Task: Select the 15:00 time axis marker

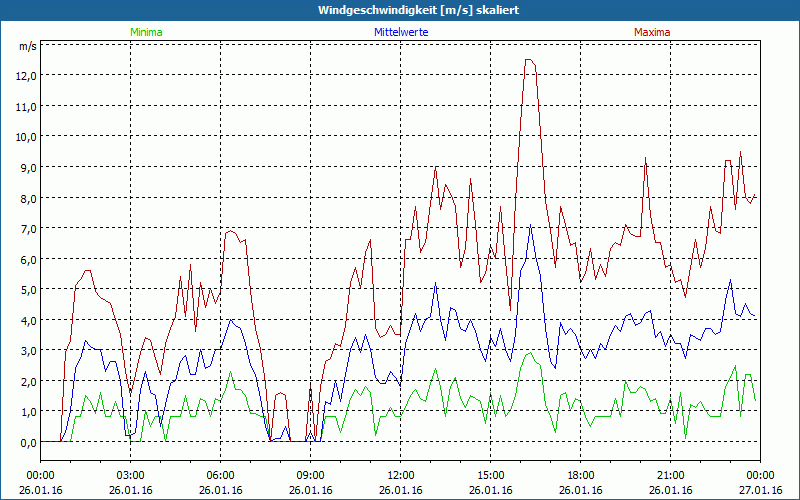Action: (x=491, y=475)
